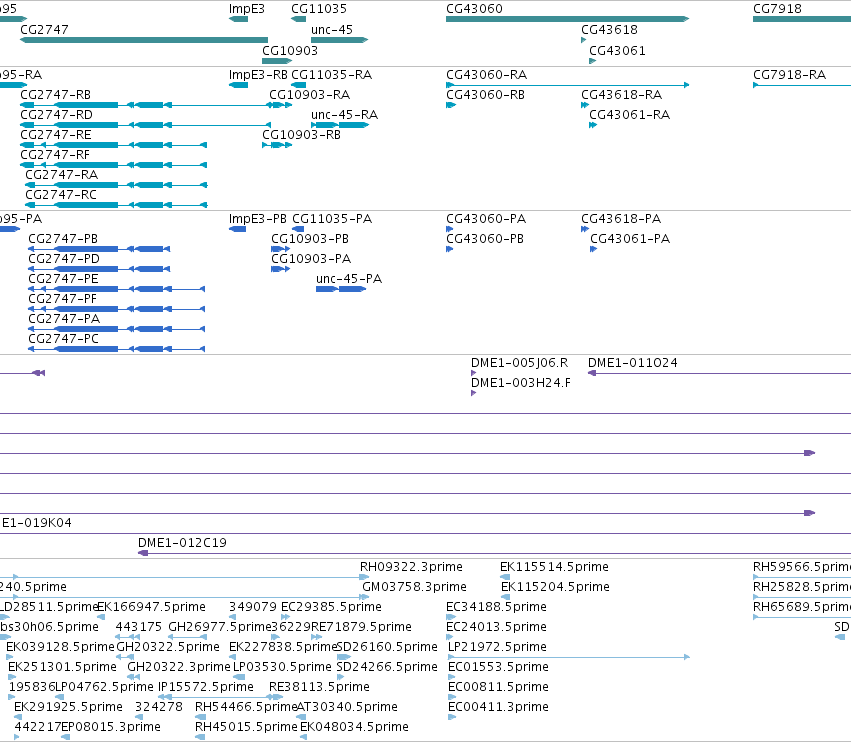
Task: Click the CG2747 gene bar
Action: [x=144, y=40]
